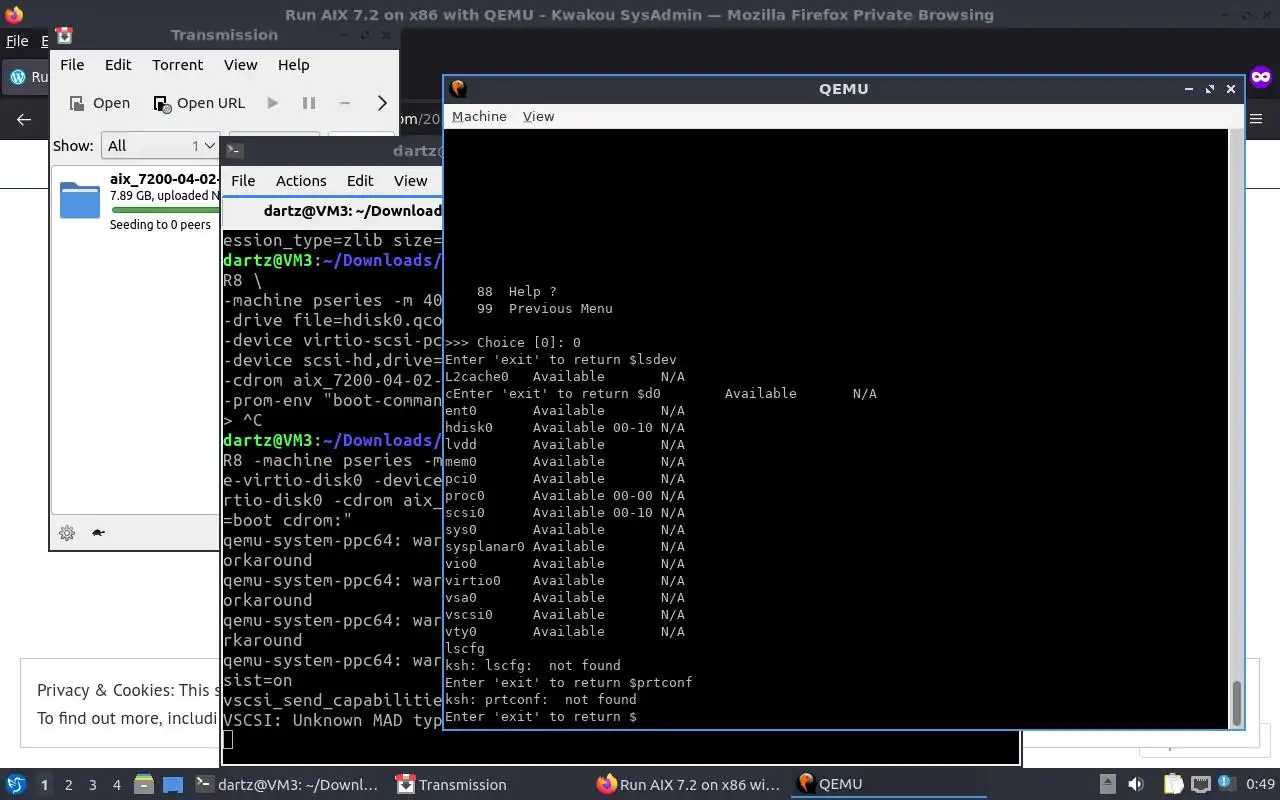
Task: Switch to the Firefox taskbar entry
Action: coord(690,785)
